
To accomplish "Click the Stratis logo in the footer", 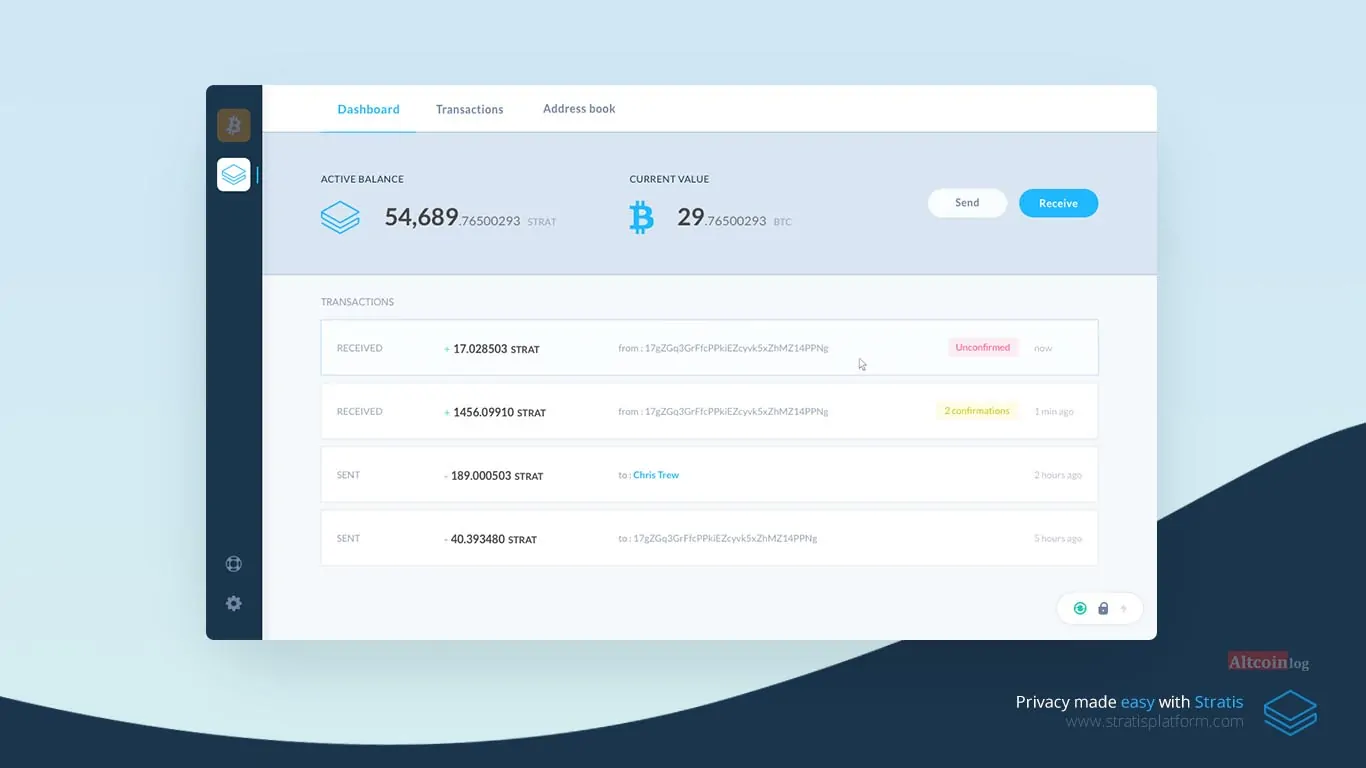I will coord(1290,712).
